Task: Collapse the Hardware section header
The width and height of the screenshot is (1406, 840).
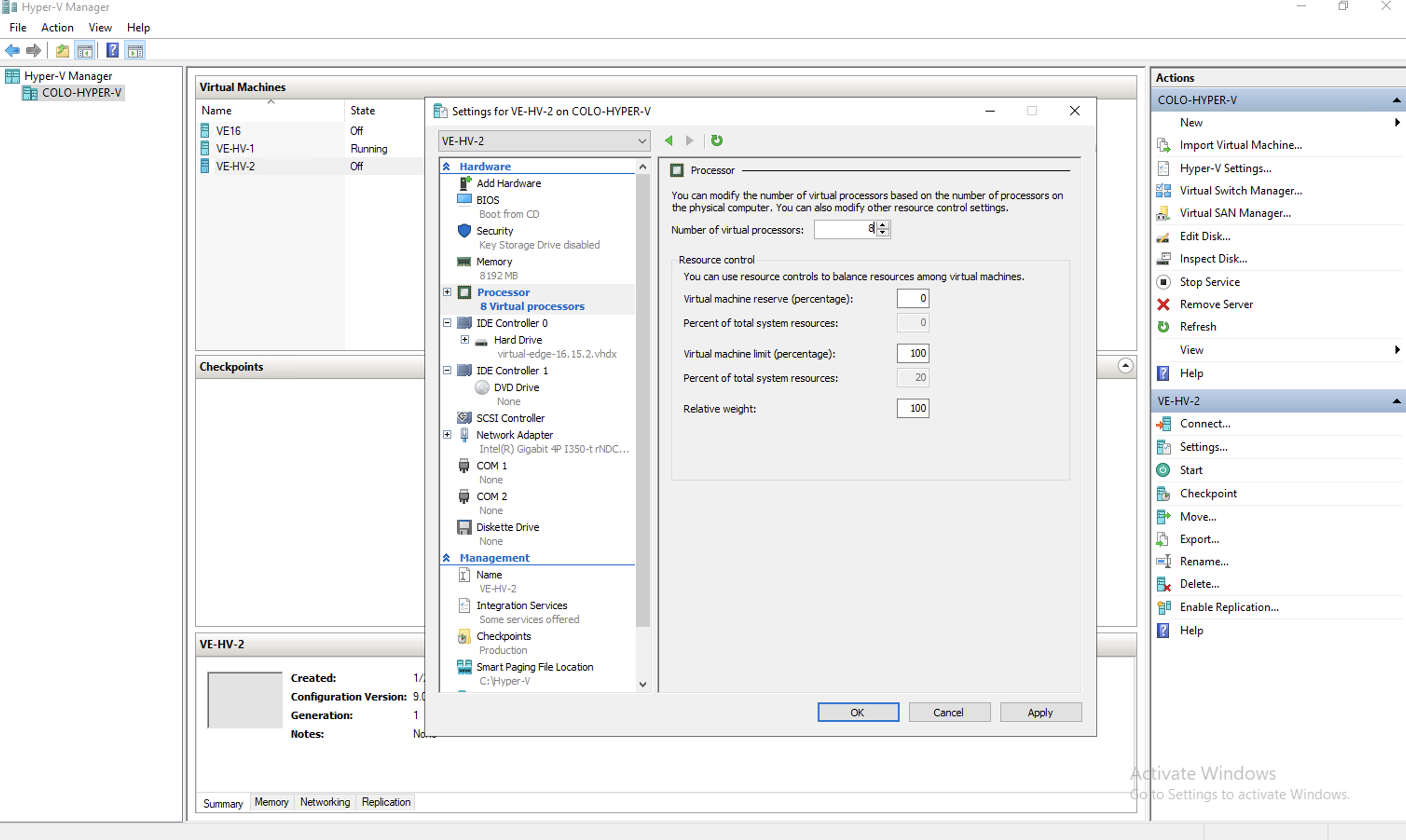Action: 447,166
